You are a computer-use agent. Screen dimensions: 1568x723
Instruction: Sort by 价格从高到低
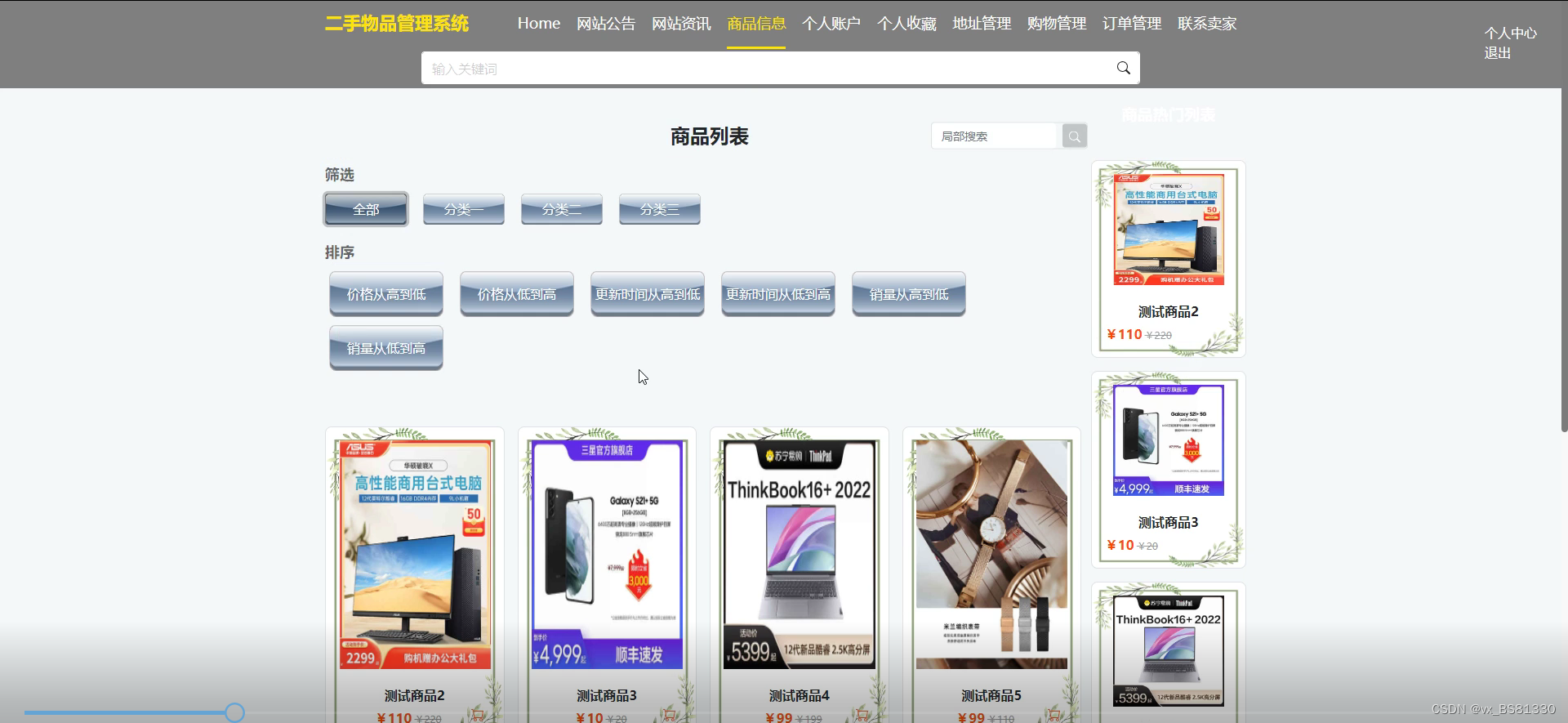coord(386,294)
